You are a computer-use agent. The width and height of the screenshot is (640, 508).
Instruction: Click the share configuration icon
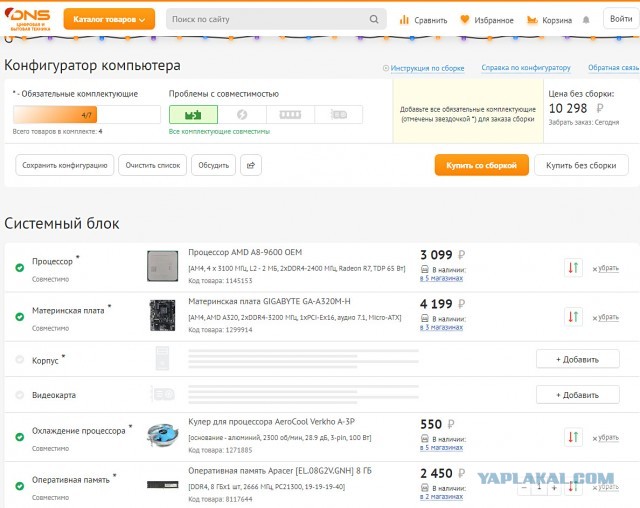(x=251, y=165)
